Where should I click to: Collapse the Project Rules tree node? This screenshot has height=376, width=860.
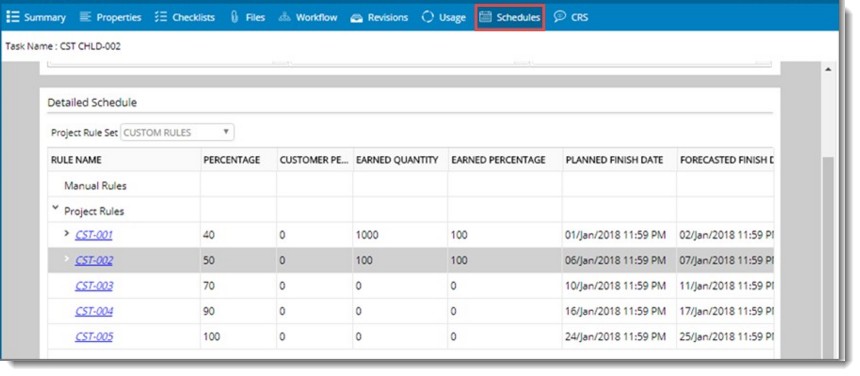click(55, 208)
